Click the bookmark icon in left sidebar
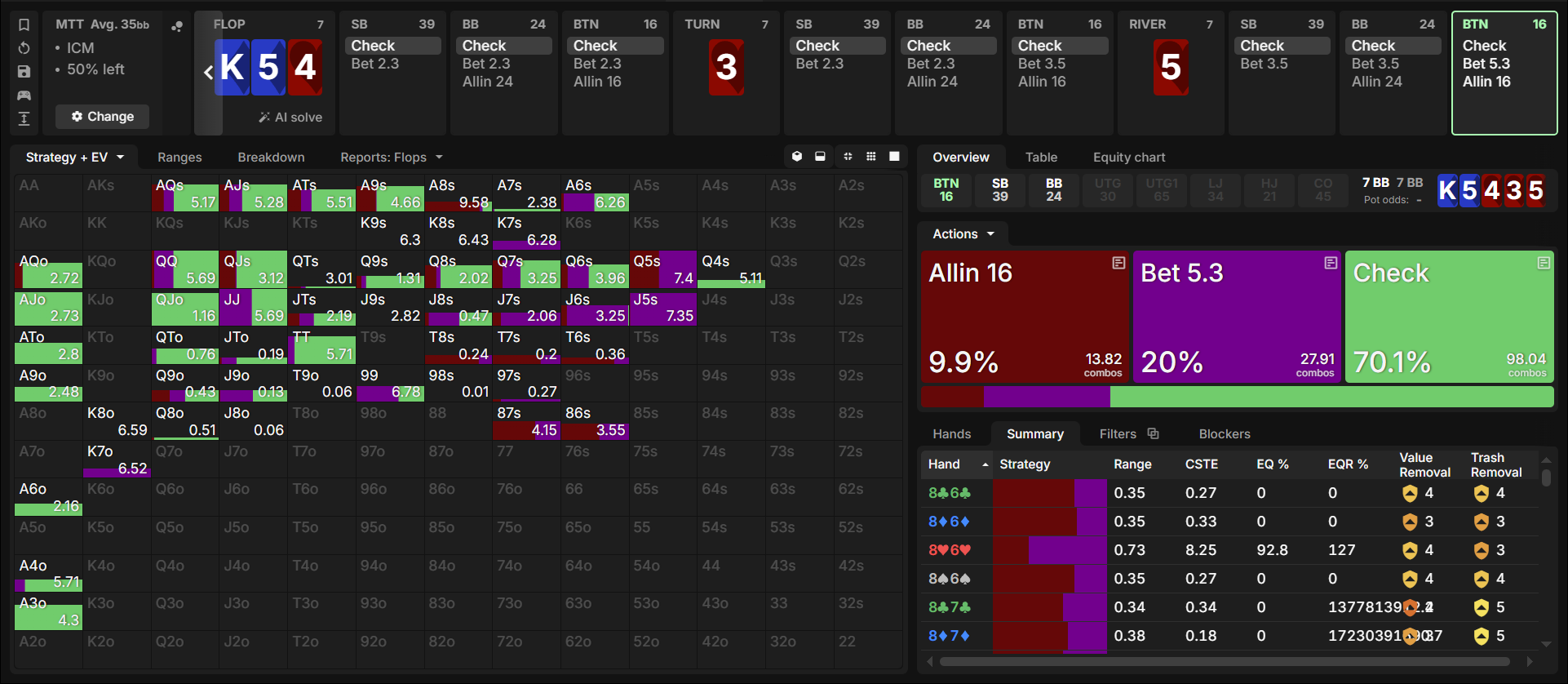The image size is (1568, 684). [24, 24]
